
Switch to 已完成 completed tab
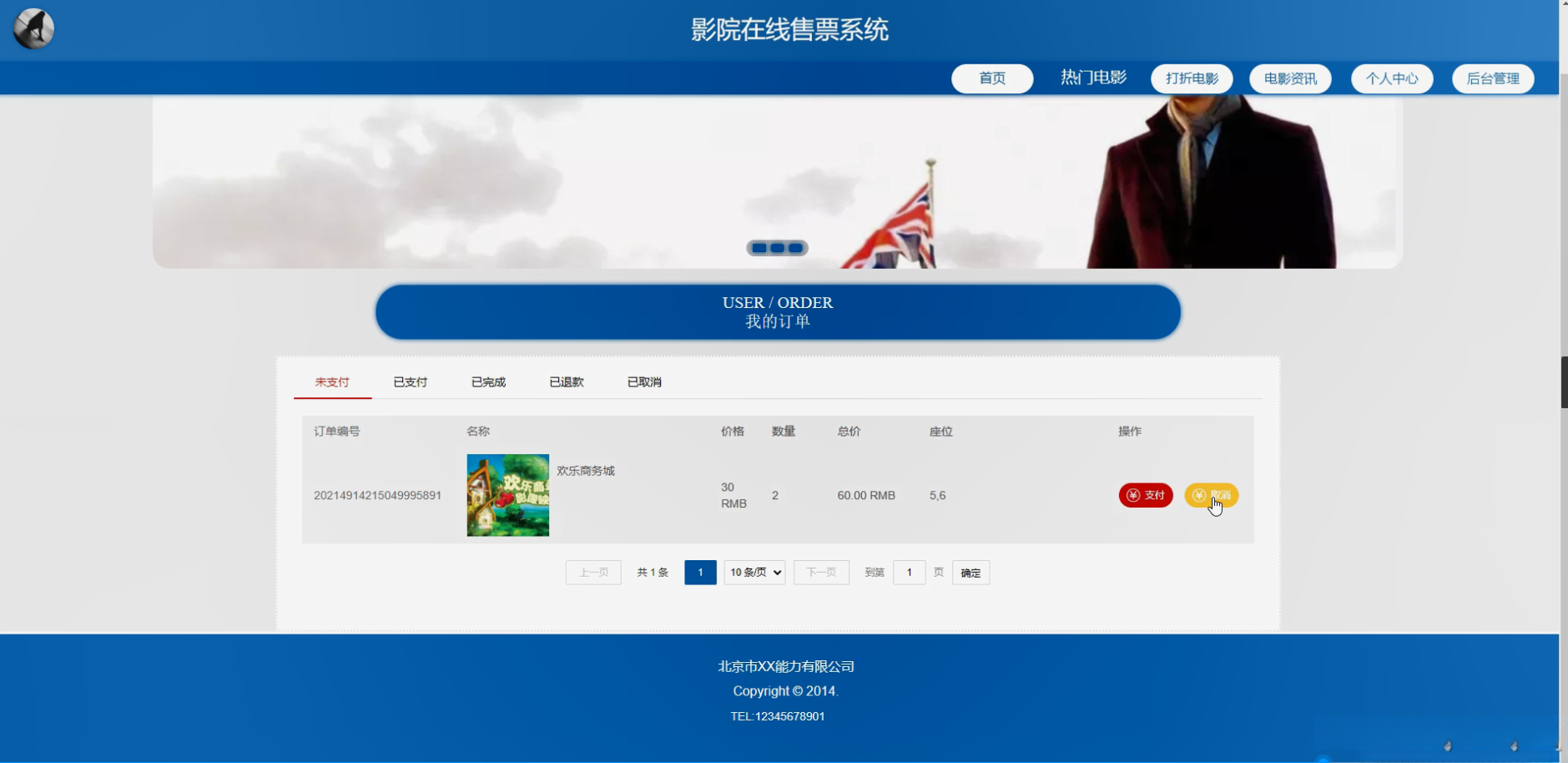[x=488, y=382]
